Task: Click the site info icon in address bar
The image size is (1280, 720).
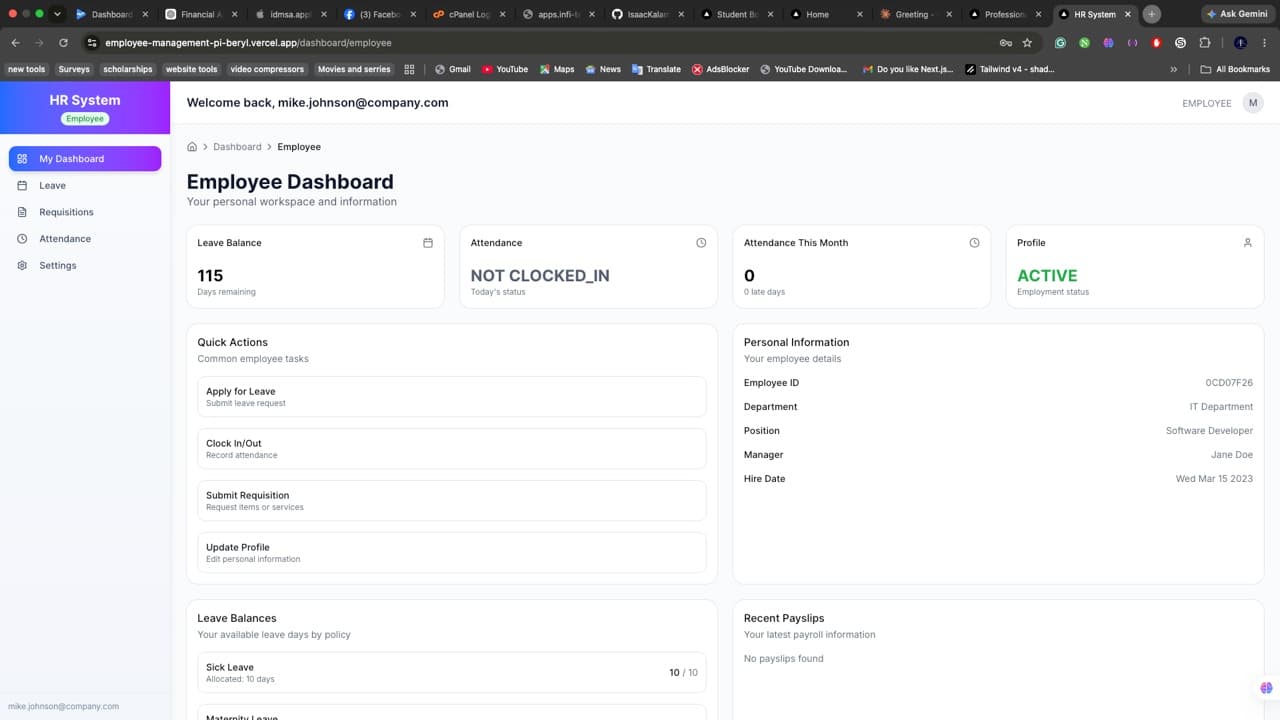Action: coord(92,43)
